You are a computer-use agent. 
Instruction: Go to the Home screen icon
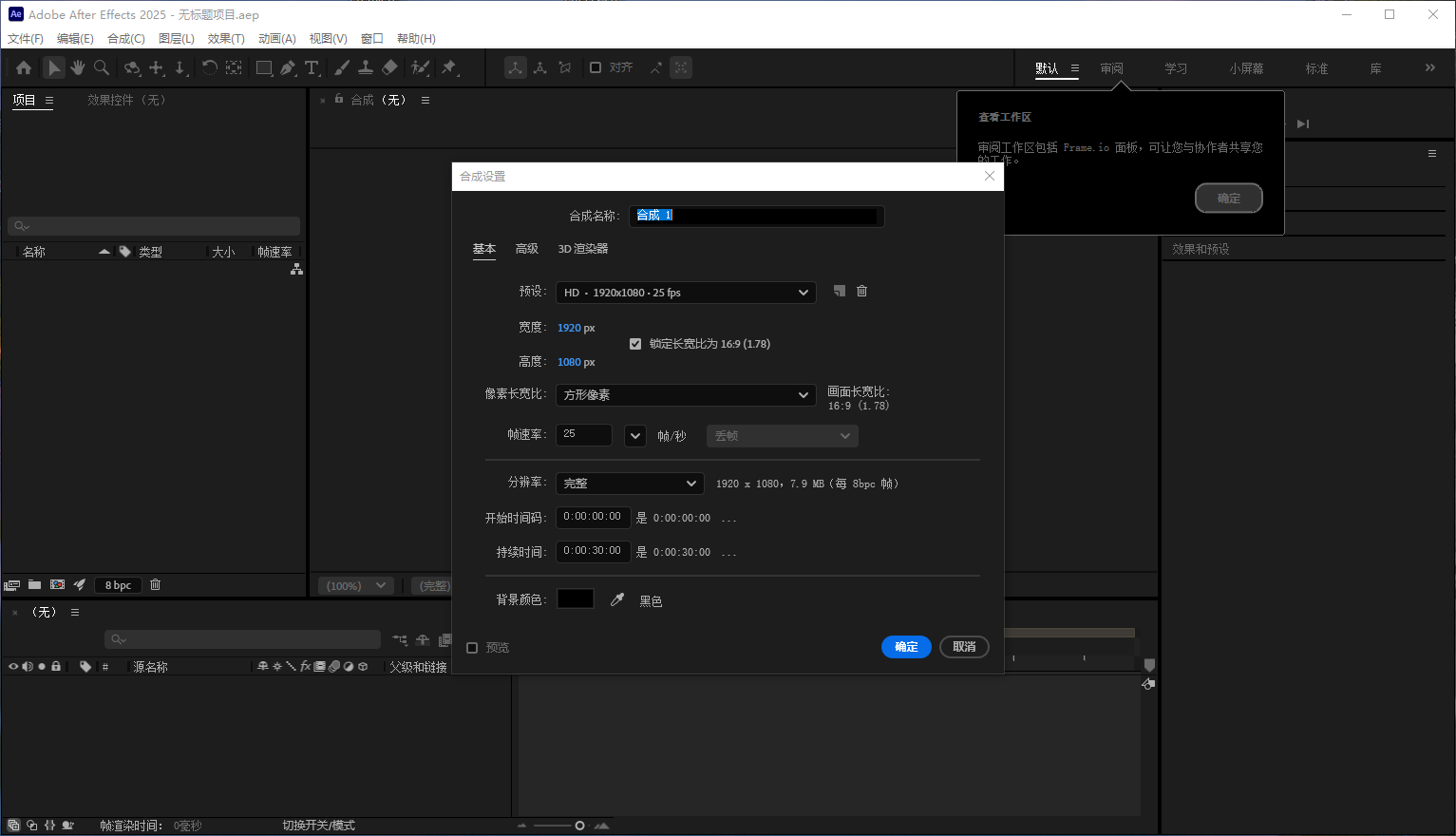(x=24, y=67)
